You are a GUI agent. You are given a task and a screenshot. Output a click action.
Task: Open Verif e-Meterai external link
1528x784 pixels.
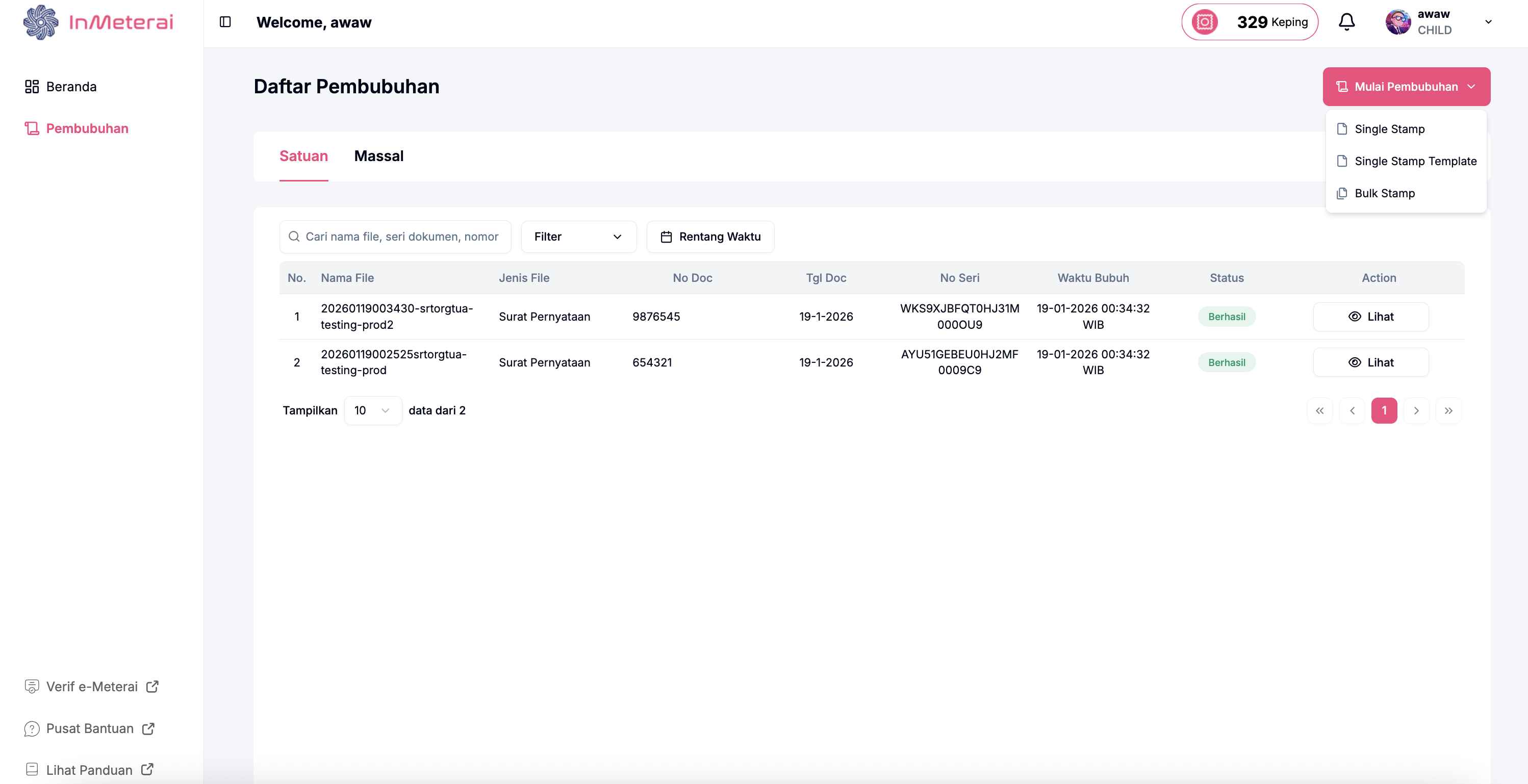(x=91, y=686)
